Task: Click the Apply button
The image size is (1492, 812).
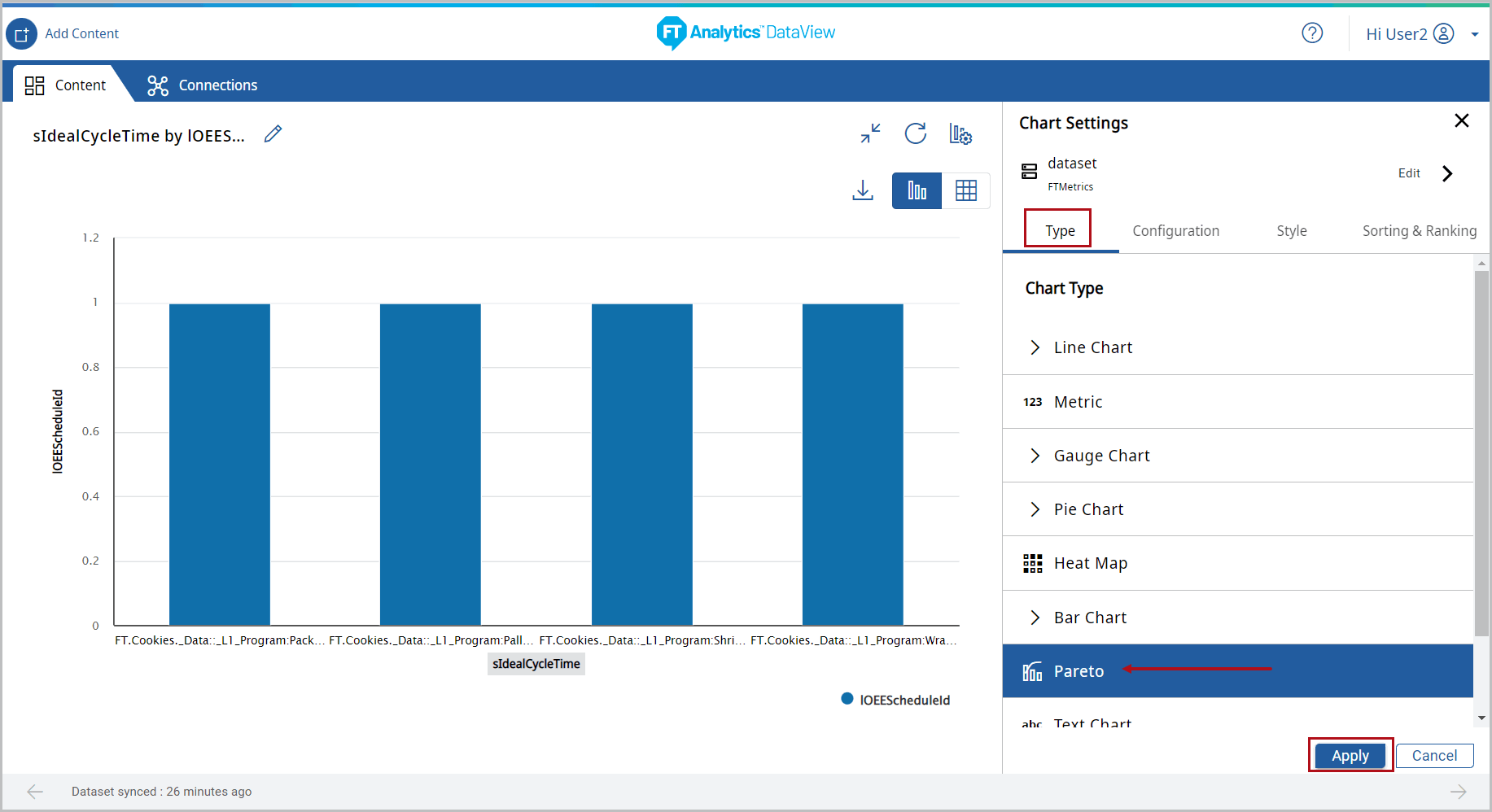Action: pos(1350,756)
